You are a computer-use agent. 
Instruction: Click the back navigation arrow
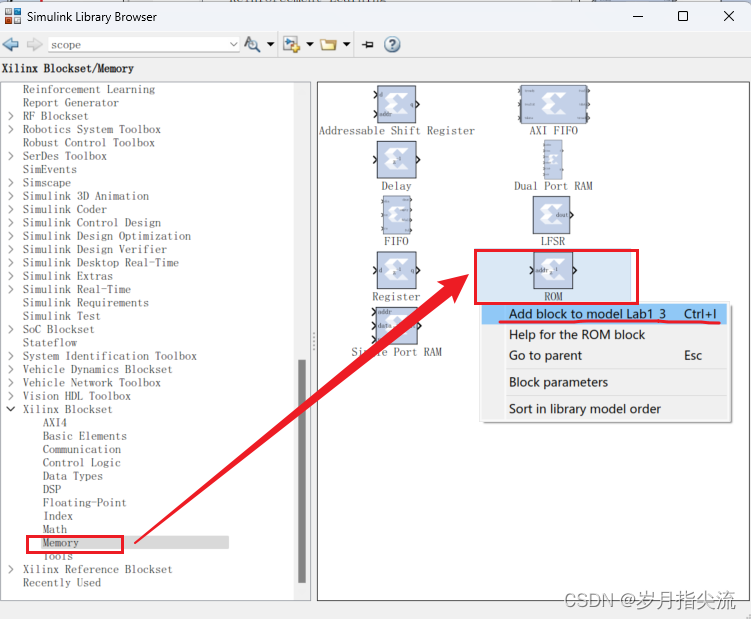click(11, 45)
